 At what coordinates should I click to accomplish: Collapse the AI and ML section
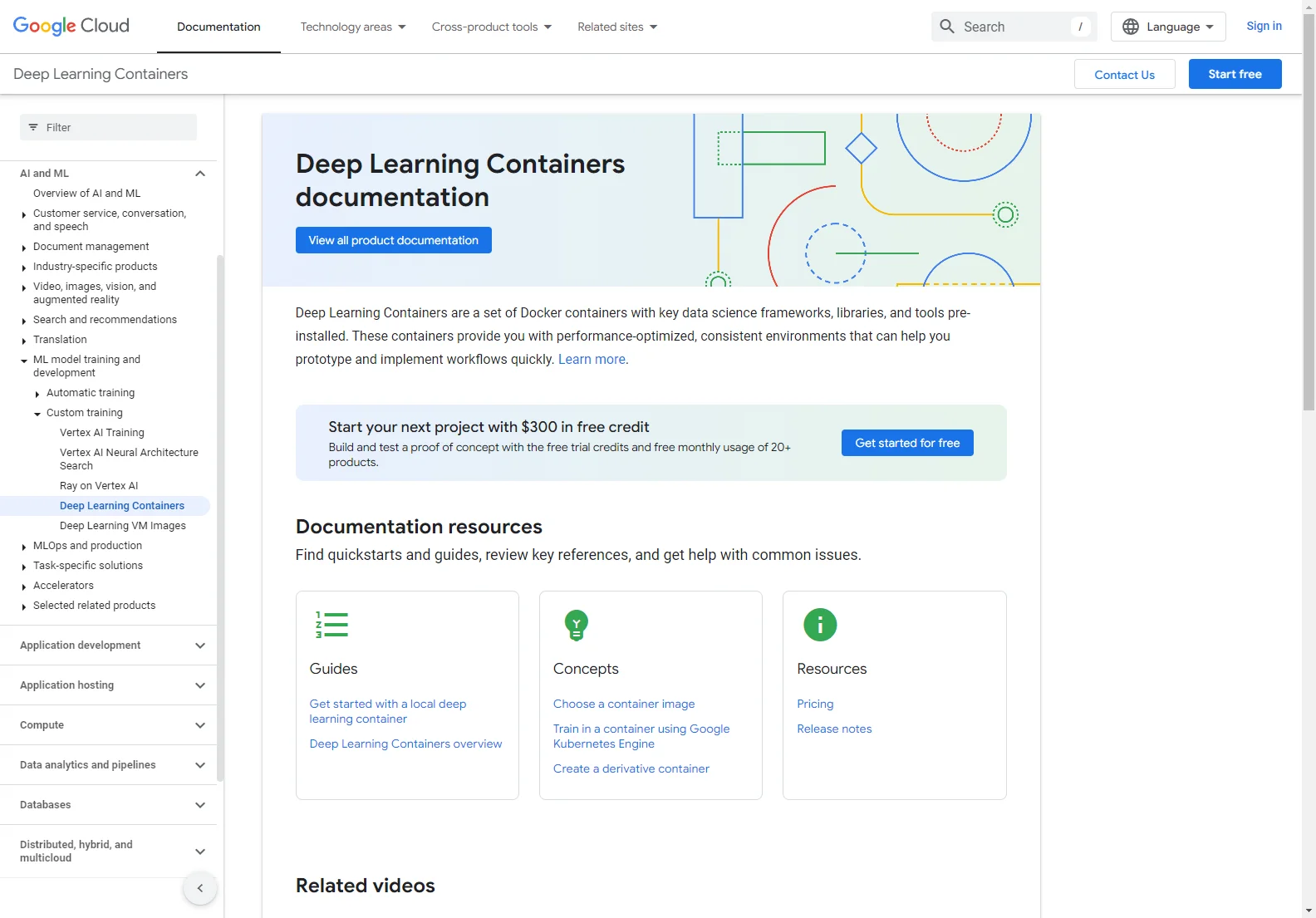(x=199, y=174)
